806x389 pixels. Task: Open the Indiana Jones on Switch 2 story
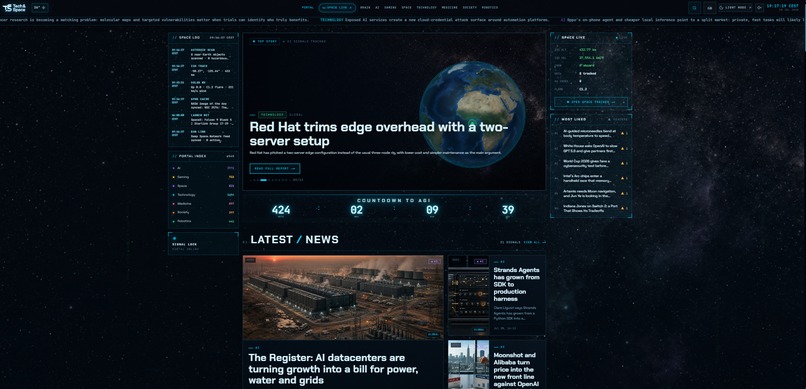(590, 208)
